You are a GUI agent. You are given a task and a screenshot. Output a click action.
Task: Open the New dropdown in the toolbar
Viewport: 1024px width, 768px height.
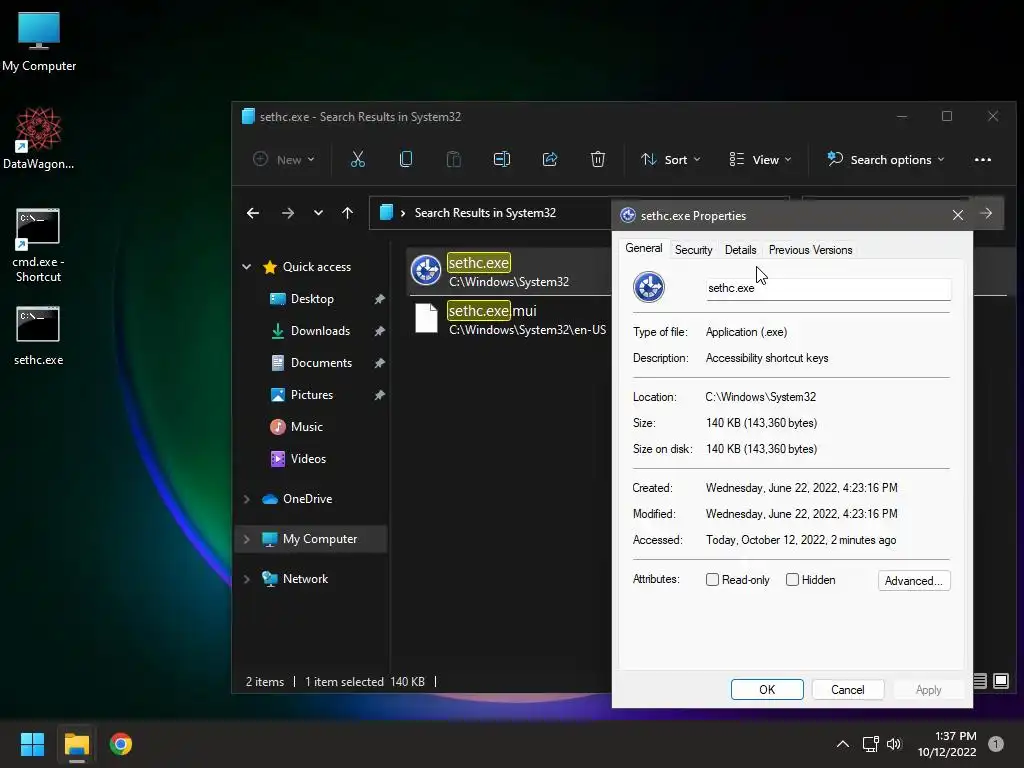[284, 159]
